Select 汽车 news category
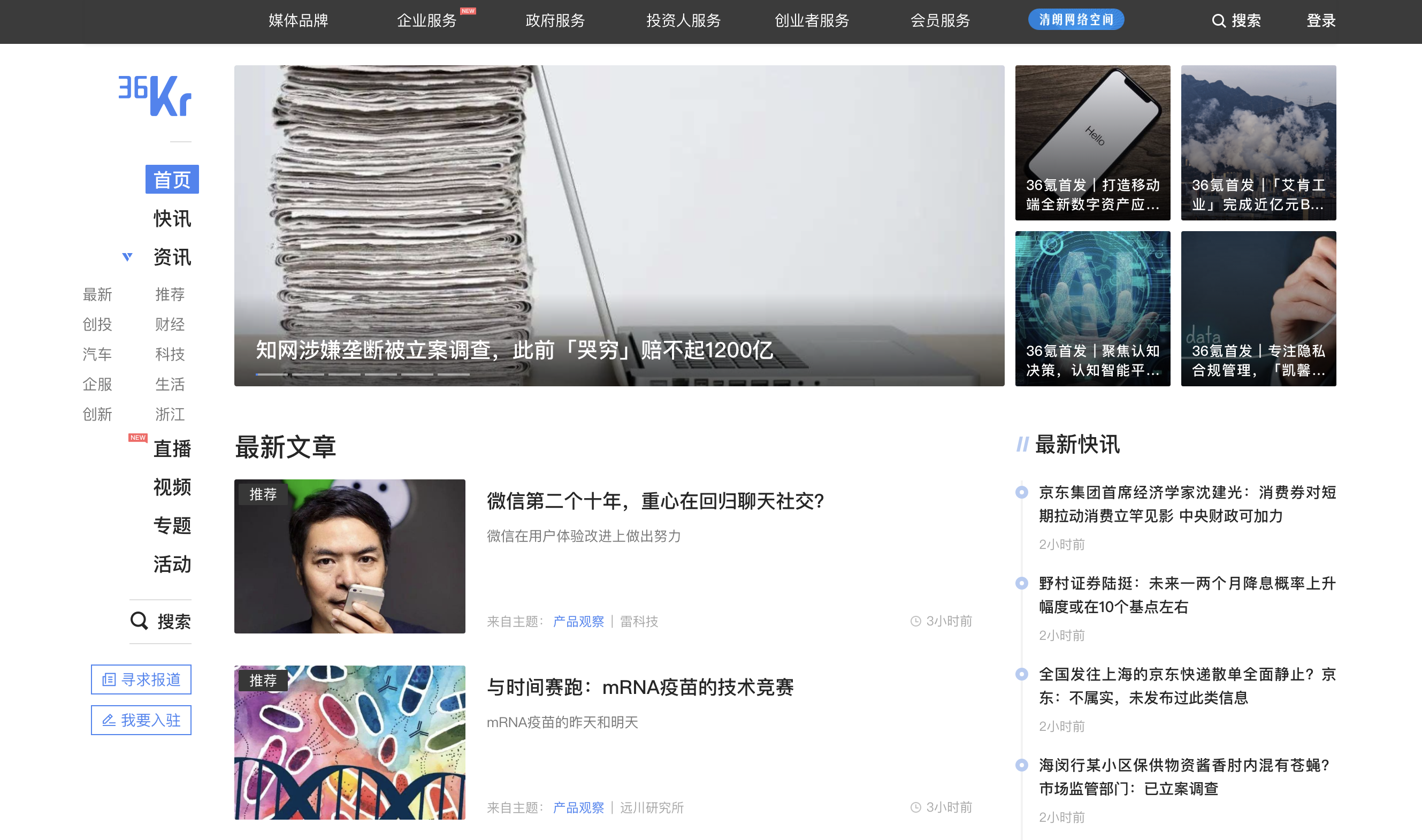Image resolution: width=1422 pixels, height=840 pixels. click(x=97, y=354)
